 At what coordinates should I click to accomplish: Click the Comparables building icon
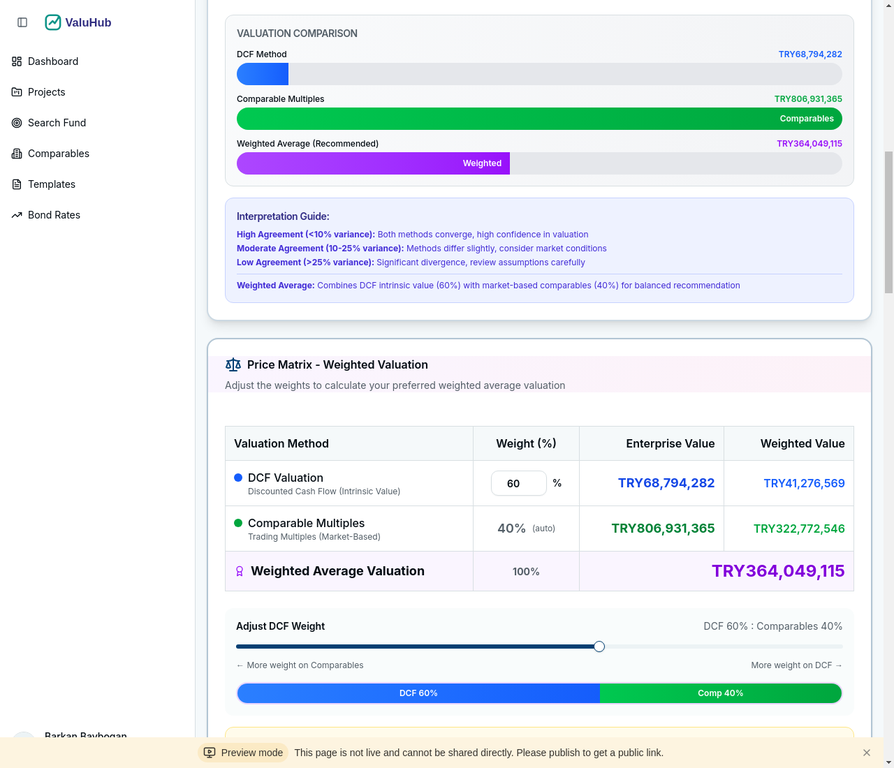(x=17, y=154)
